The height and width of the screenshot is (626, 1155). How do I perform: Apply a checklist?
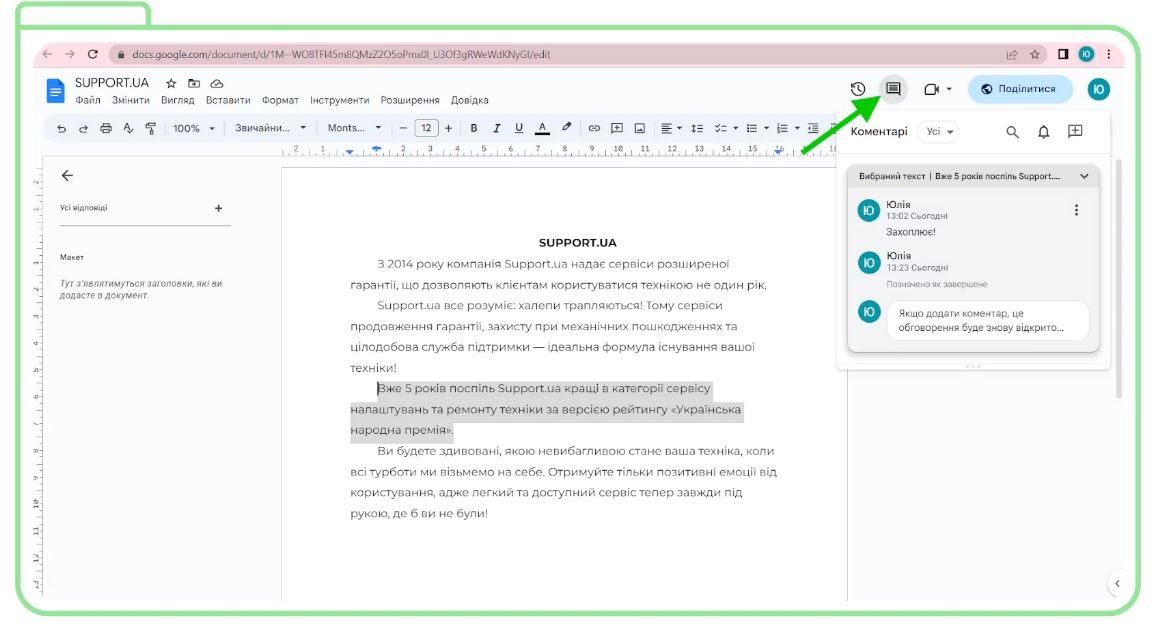(720, 128)
